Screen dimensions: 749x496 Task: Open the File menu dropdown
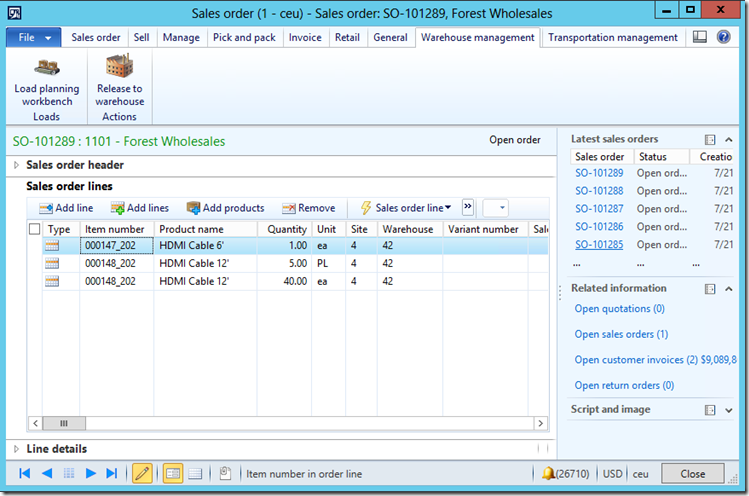click(33, 37)
